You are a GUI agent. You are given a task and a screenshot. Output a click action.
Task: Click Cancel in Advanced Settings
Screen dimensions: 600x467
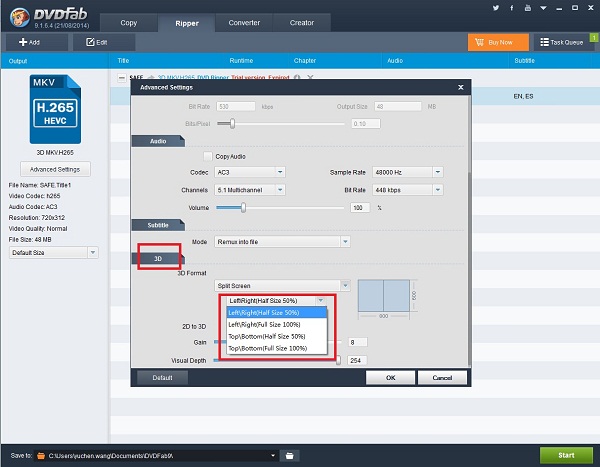point(442,378)
